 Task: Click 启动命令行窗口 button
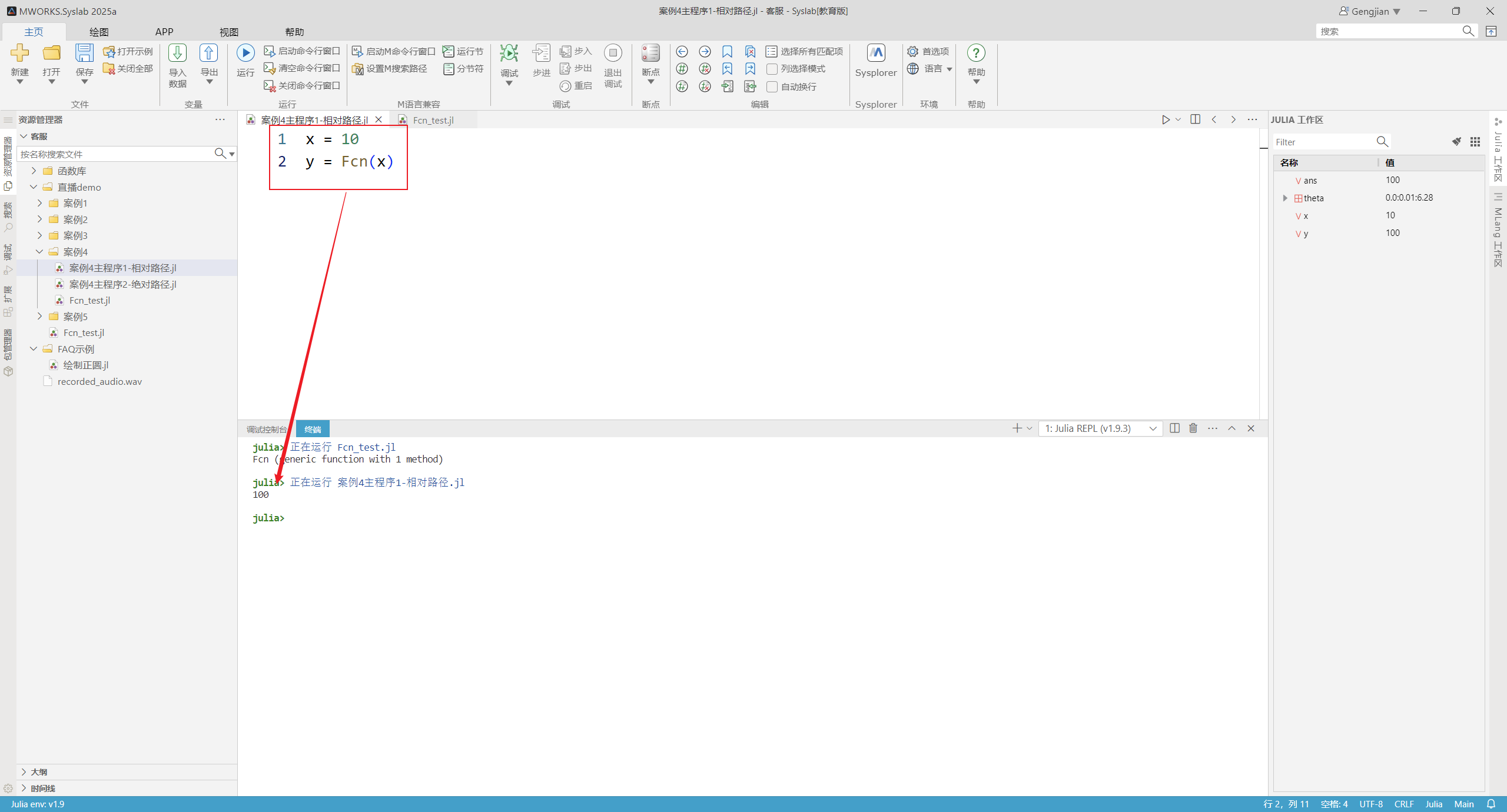pyautogui.click(x=302, y=51)
